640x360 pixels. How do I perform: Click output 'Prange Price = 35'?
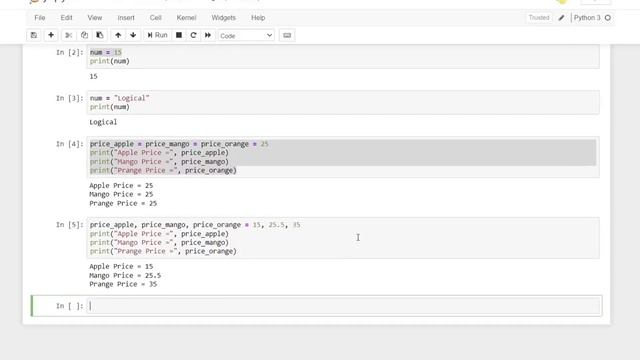pos(123,284)
